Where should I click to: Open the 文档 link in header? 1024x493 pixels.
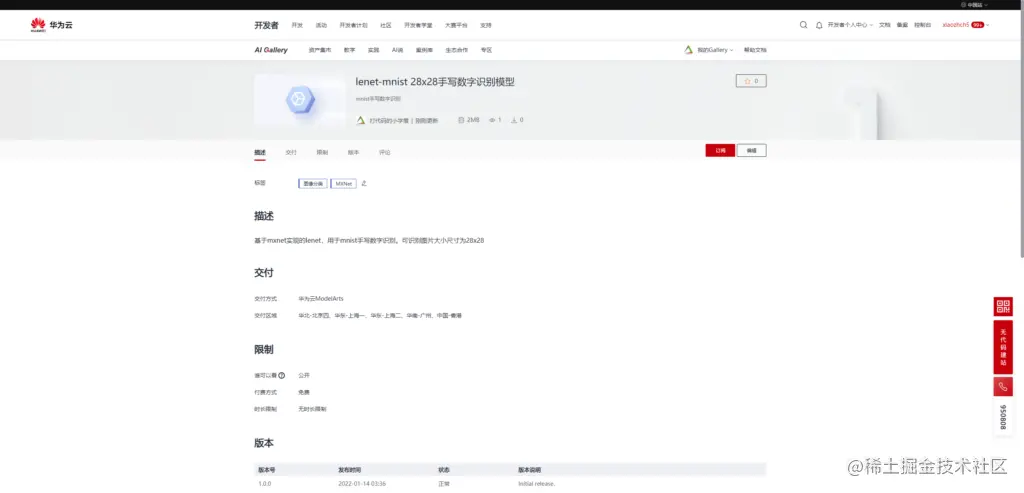pyautogui.click(x=885, y=25)
